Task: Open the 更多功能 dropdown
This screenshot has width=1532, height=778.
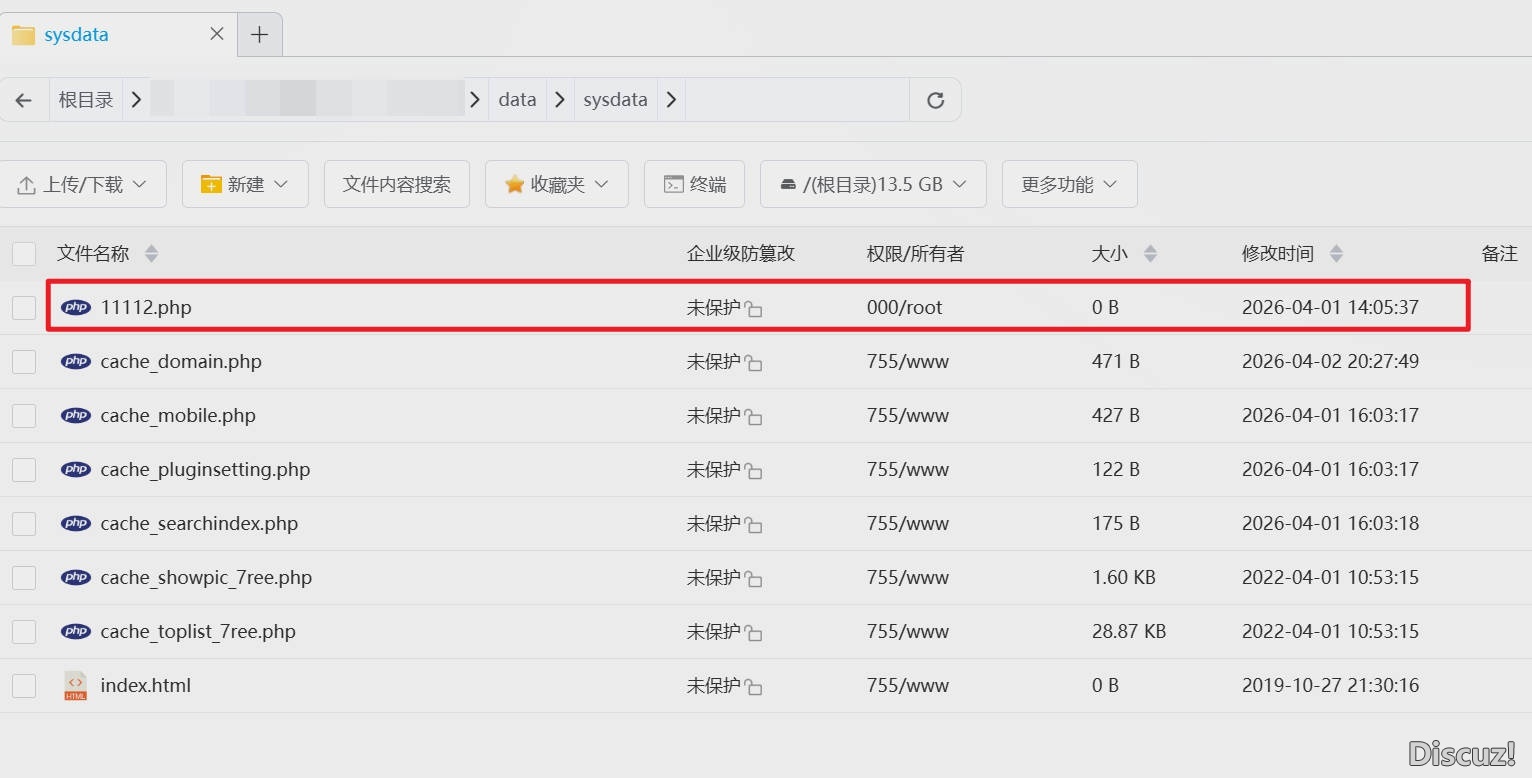Action: [x=1068, y=184]
